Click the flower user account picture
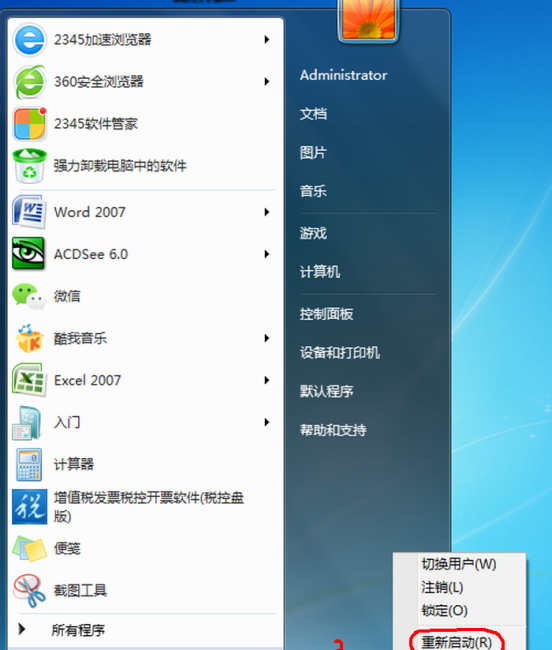The width and height of the screenshot is (552, 650). [368, 19]
